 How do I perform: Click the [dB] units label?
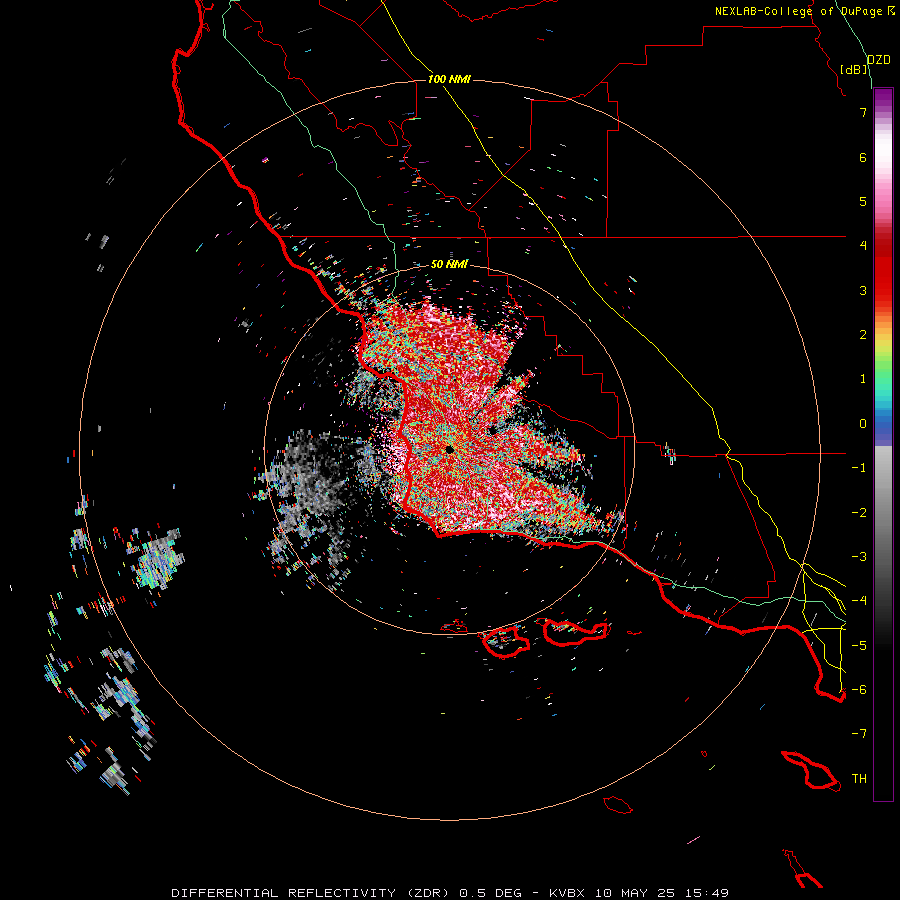[x=854, y=69]
